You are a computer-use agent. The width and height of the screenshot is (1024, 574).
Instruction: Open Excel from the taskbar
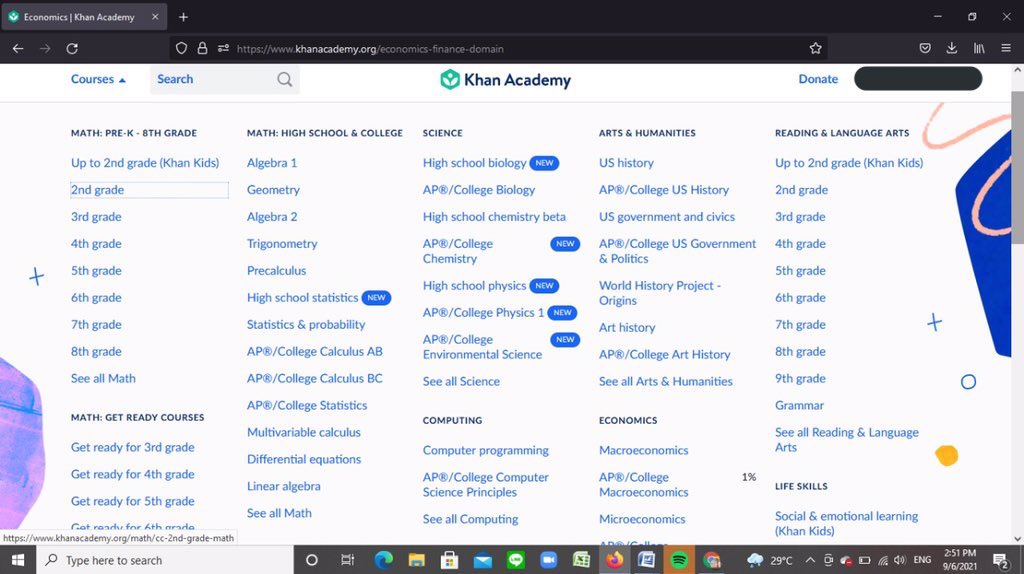(x=581, y=560)
